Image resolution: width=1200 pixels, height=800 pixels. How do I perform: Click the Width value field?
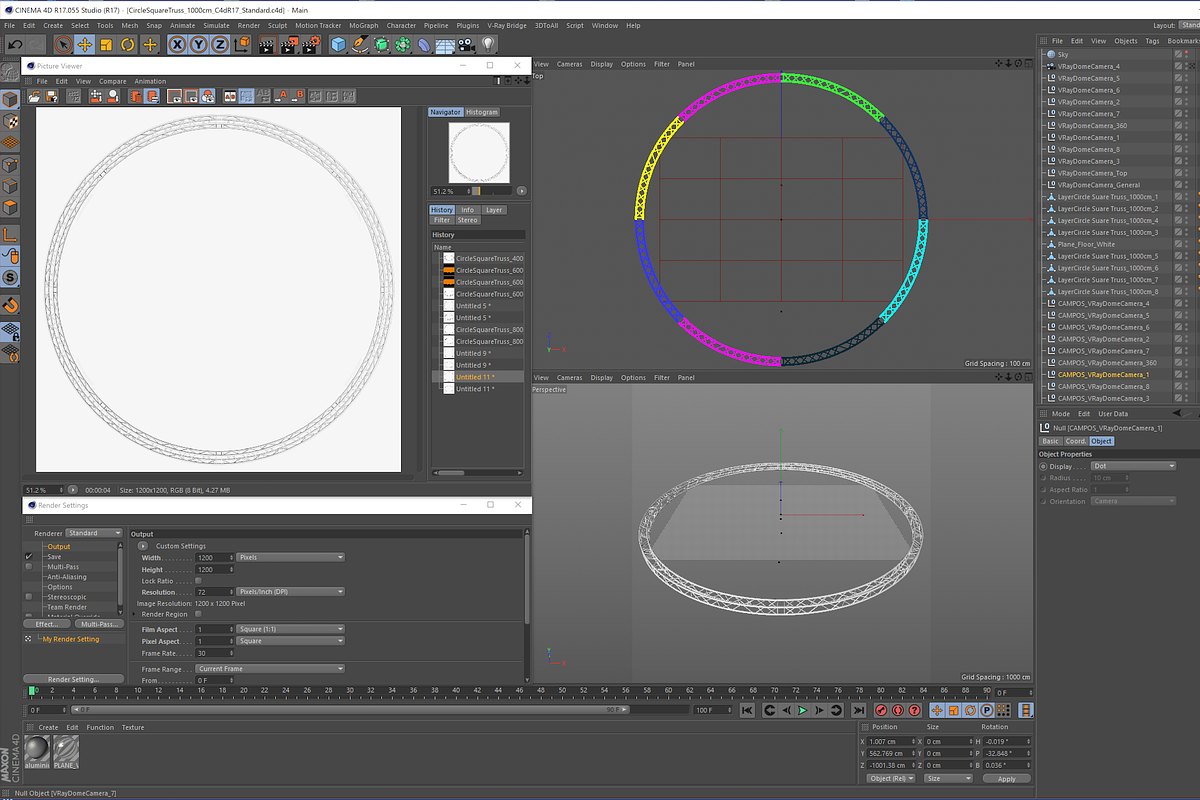(x=215, y=557)
